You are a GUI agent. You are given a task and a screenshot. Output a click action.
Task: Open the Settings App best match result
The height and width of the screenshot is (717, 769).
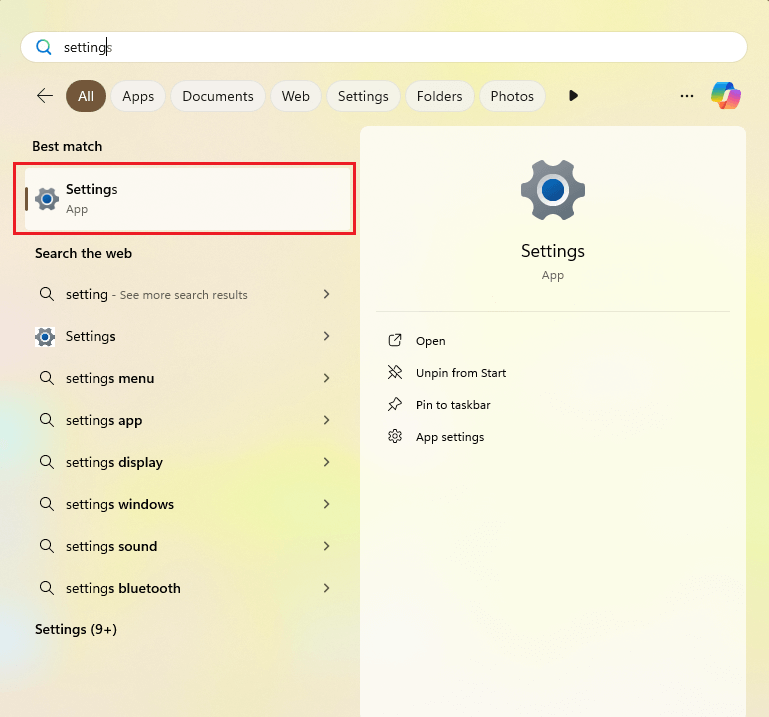(189, 199)
